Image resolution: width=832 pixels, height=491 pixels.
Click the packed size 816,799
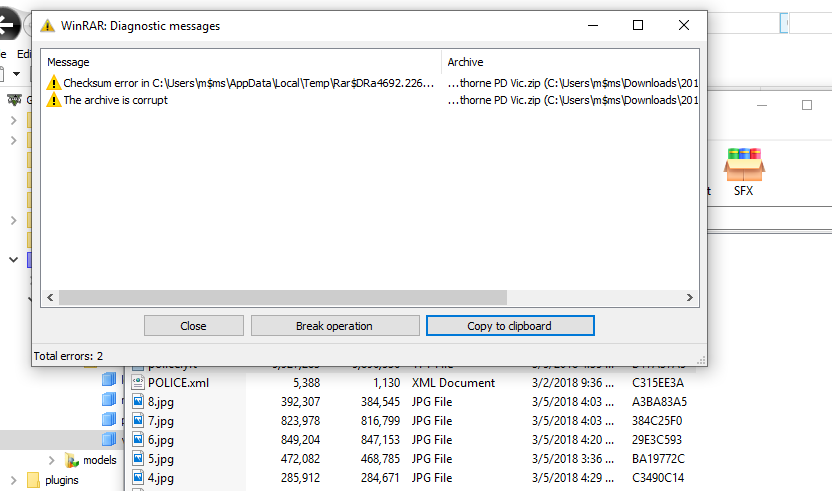click(x=380, y=421)
